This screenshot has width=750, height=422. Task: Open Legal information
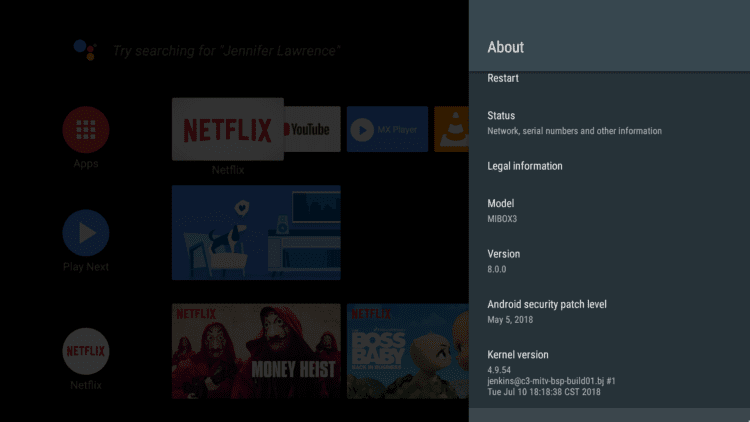[609, 166]
